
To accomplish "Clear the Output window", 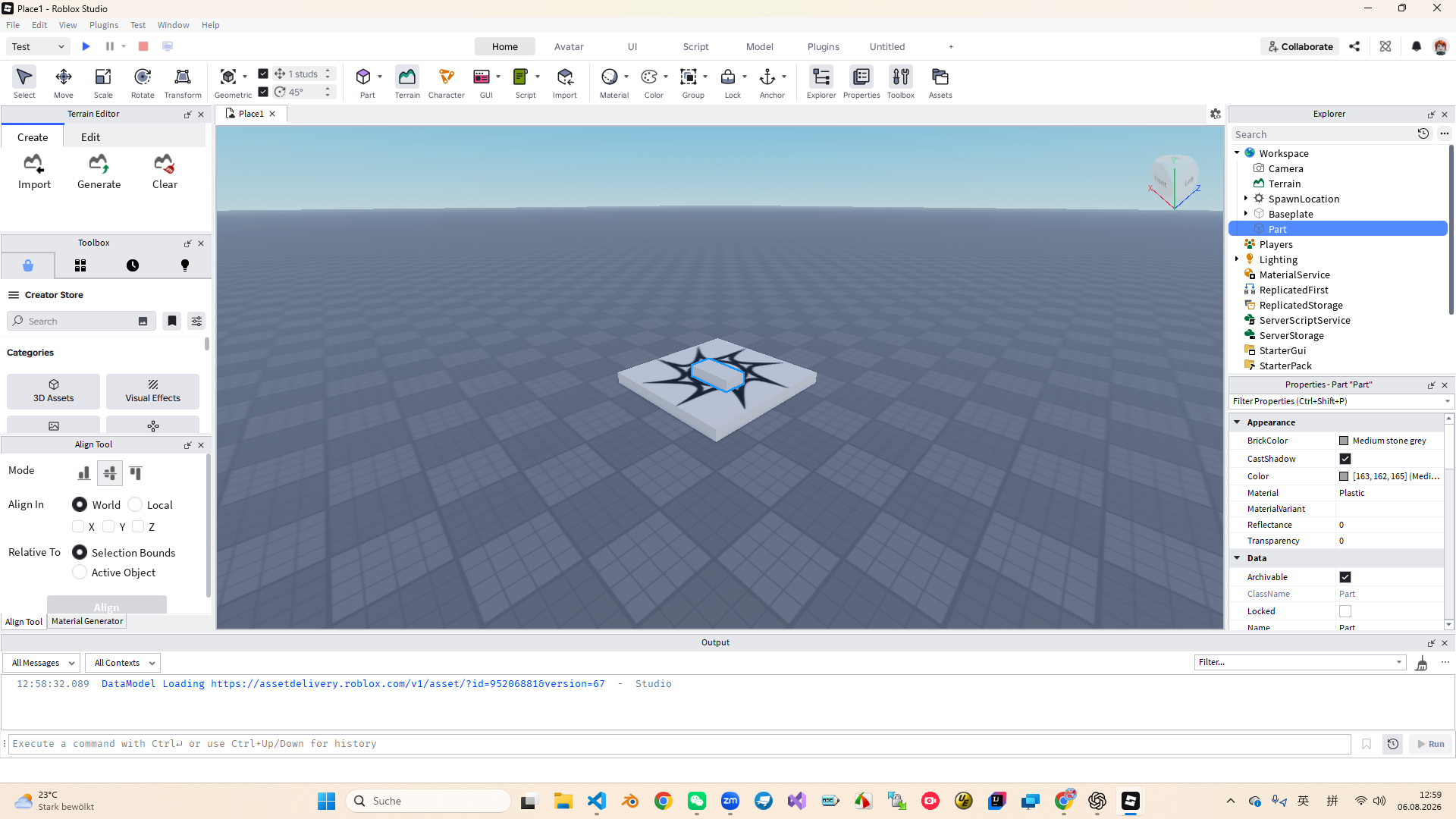I will coord(1422,664).
